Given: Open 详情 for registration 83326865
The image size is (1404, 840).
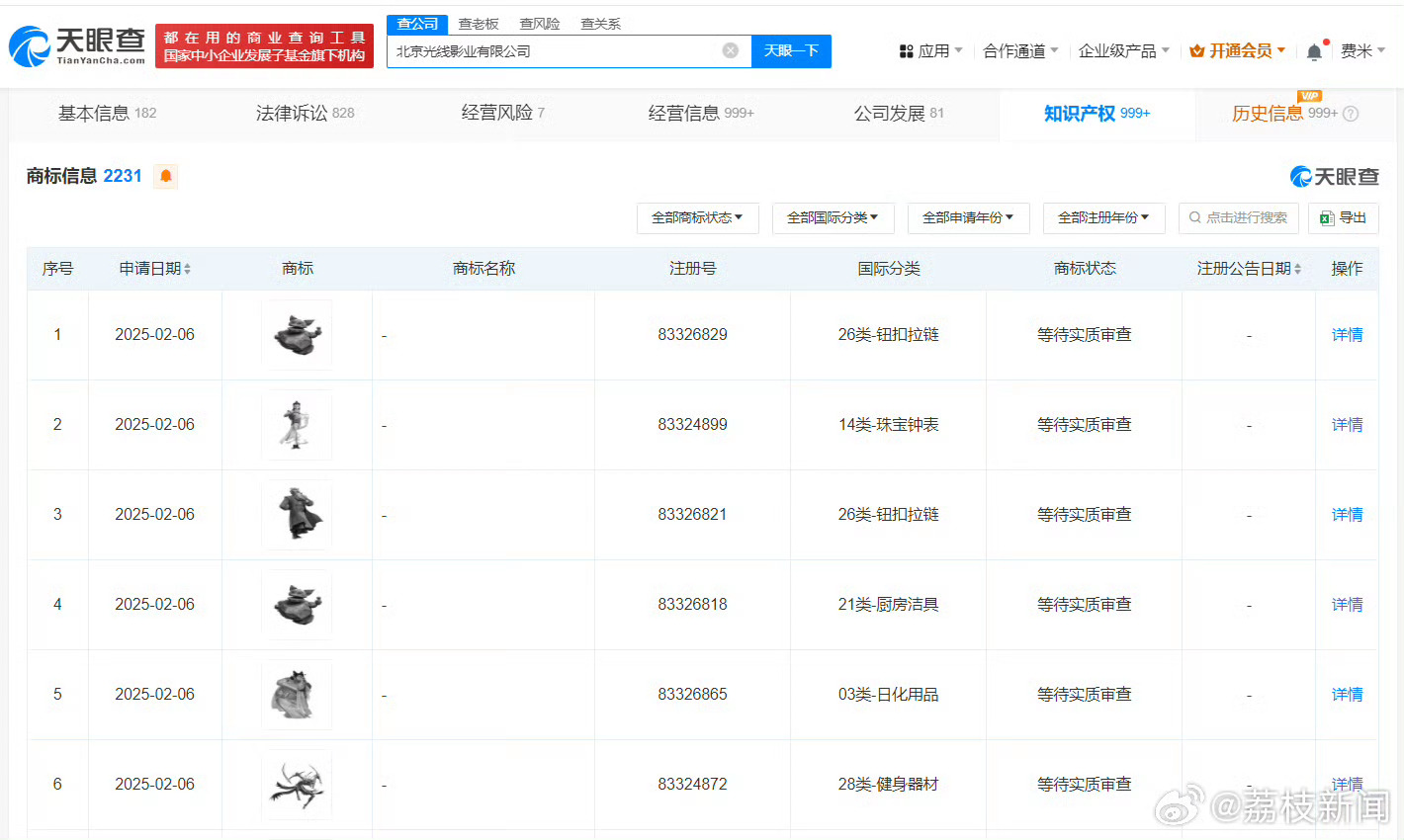Looking at the screenshot, I should click(x=1347, y=695).
